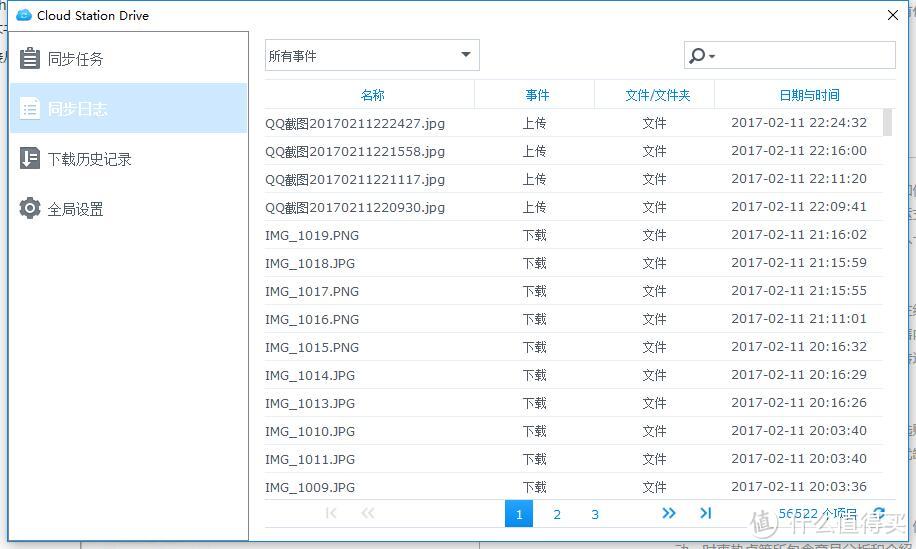This screenshot has width=916, height=549.
Task: Click the download history icon
Action: click(30, 158)
